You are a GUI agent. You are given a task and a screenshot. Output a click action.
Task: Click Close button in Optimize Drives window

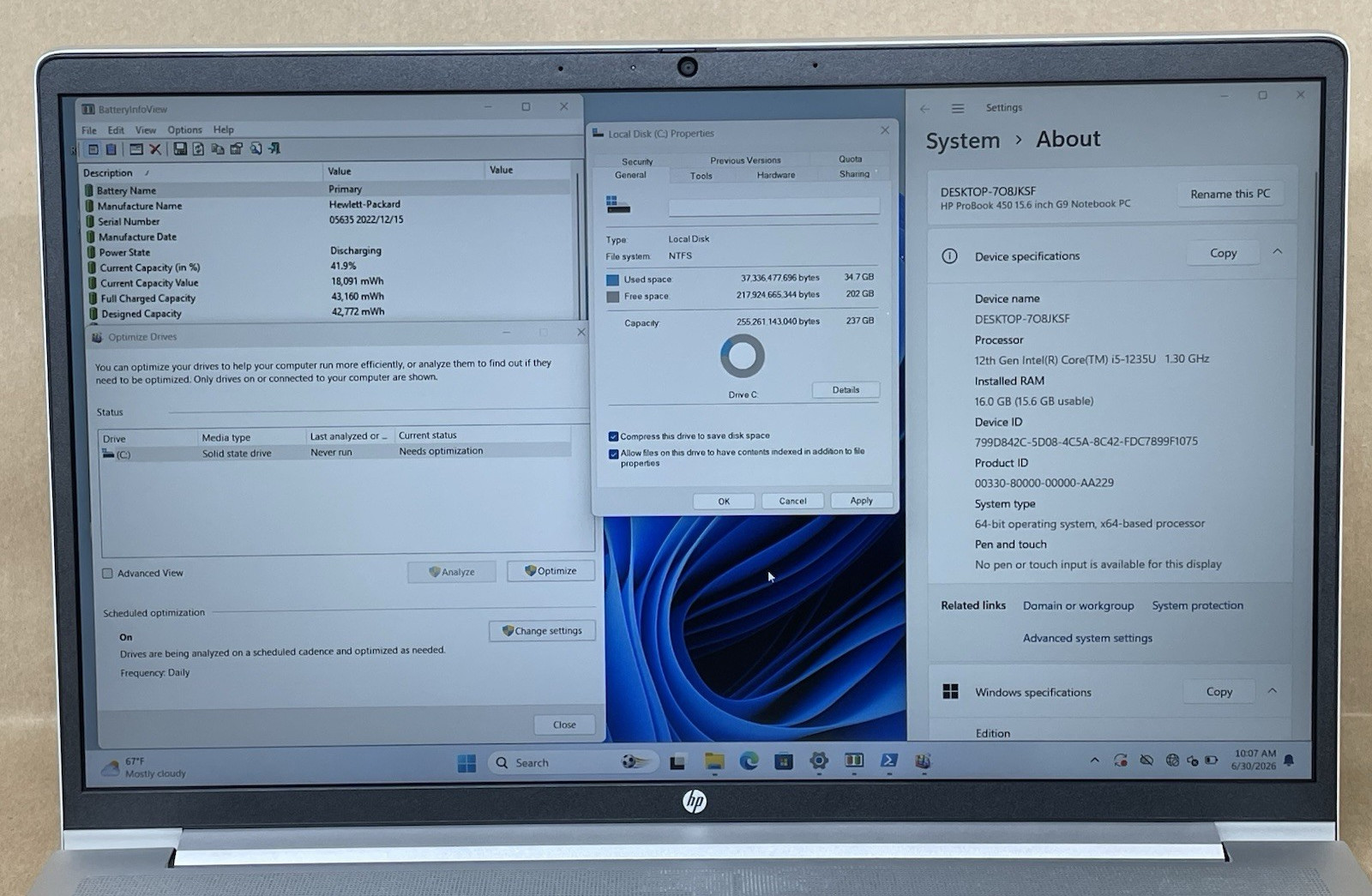click(x=564, y=725)
